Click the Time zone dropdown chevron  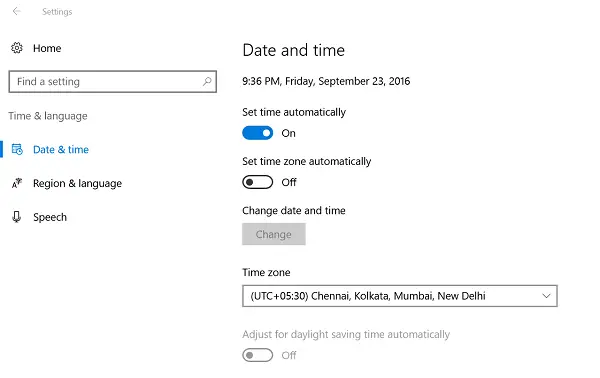(546, 296)
